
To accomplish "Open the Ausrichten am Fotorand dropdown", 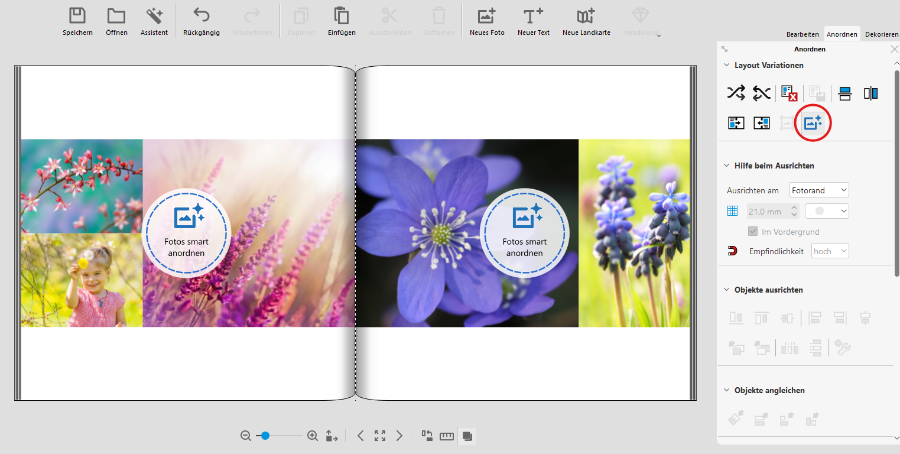I will [x=818, y=189].
